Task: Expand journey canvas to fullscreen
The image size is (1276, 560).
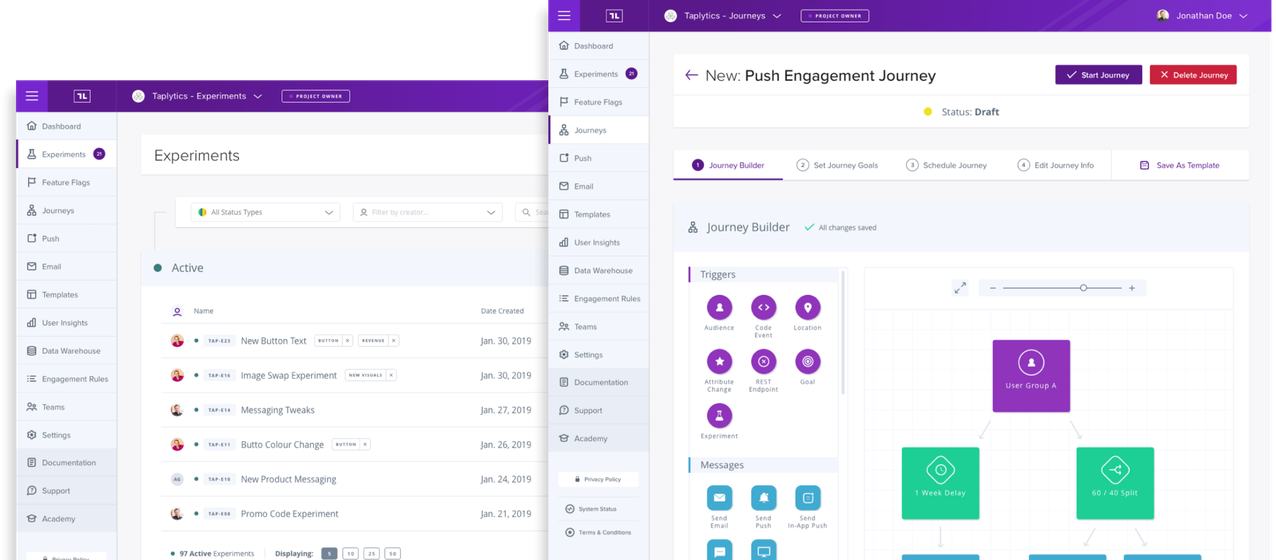Action: [x=960, y=288]
